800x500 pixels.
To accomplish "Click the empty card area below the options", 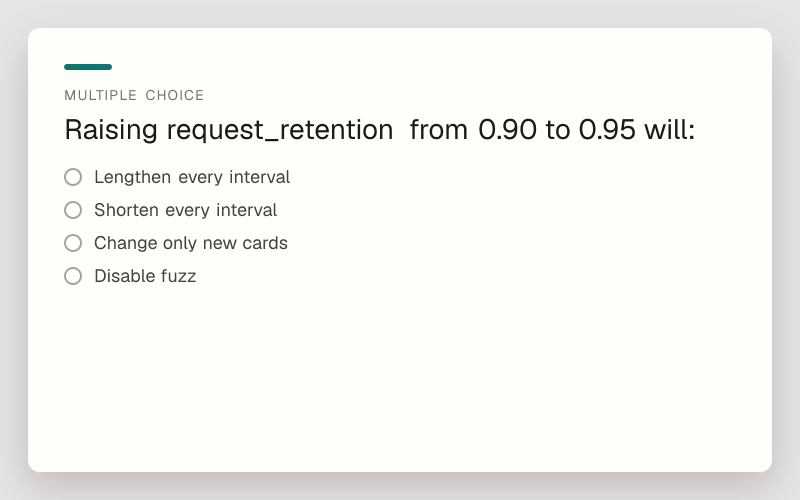I will [400, 378].
